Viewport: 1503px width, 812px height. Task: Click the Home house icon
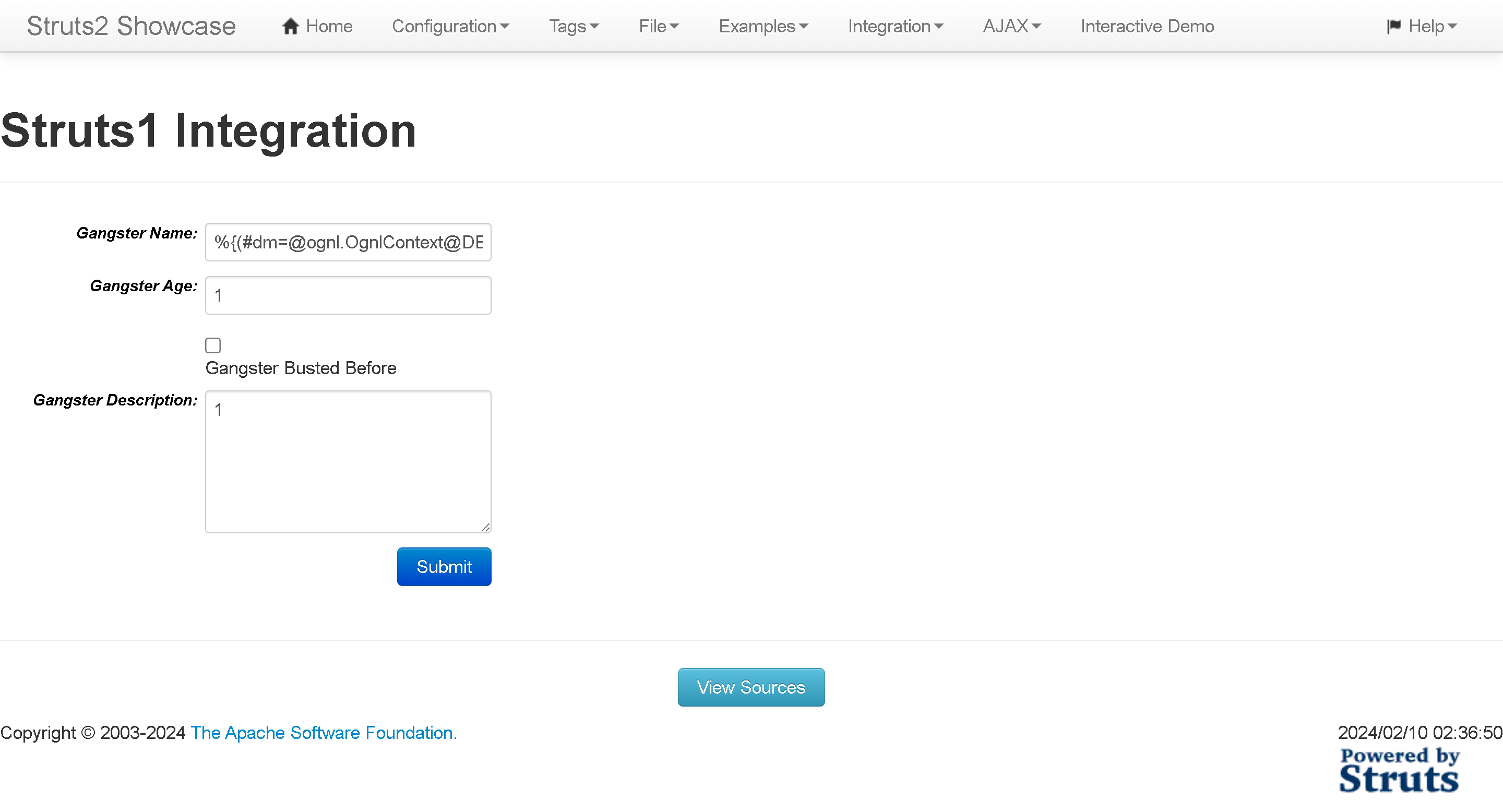(x=290, y=26)
